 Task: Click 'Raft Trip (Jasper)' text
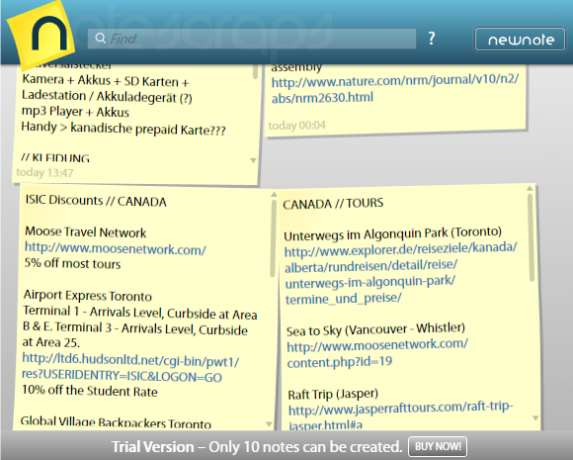(333, 394)
